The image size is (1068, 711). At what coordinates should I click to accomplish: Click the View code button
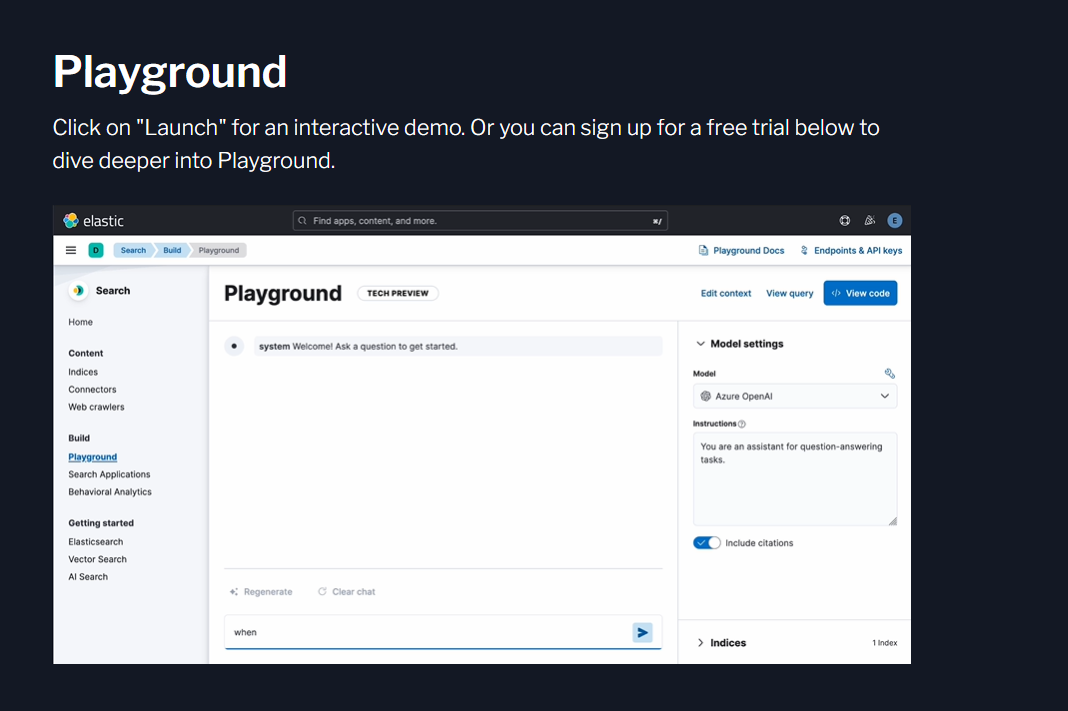pyautogui.click(x=860, y=293)
